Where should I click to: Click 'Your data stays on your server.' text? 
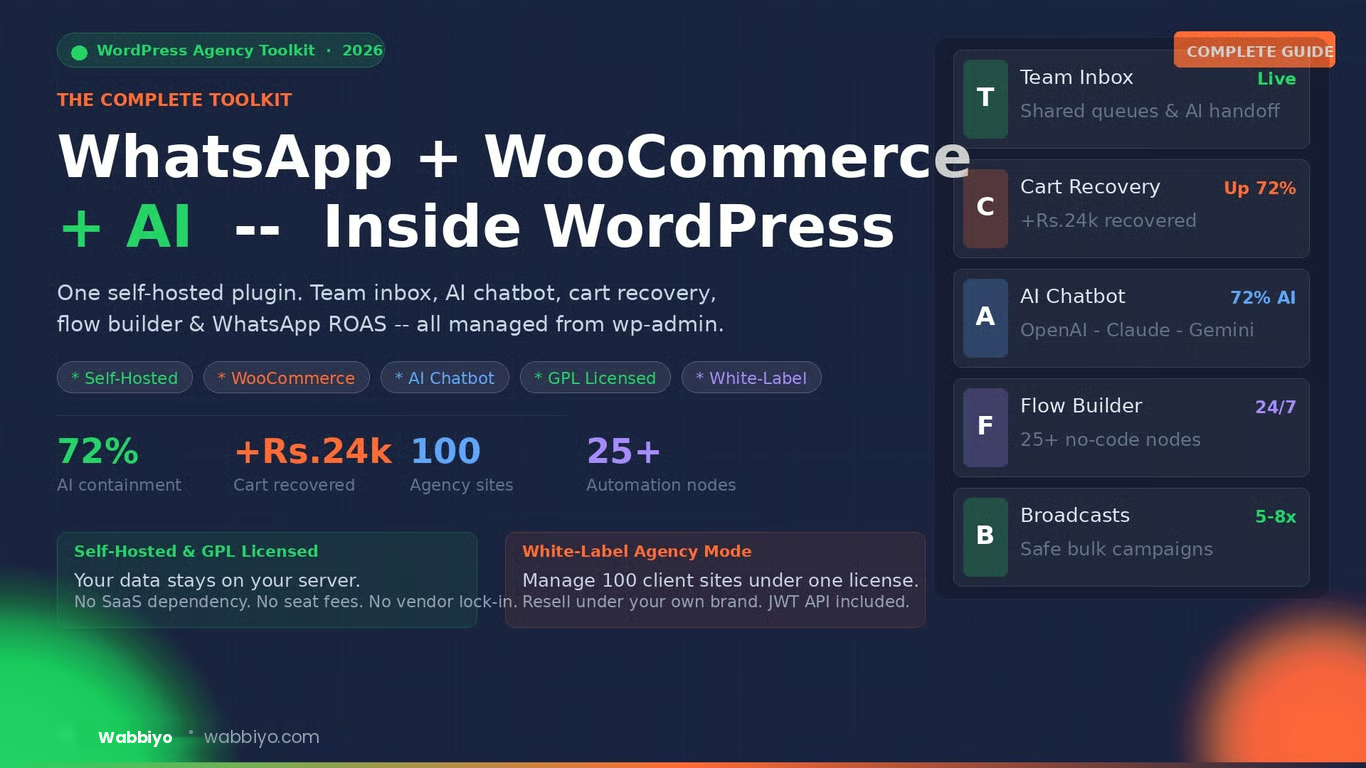point(217,581)
